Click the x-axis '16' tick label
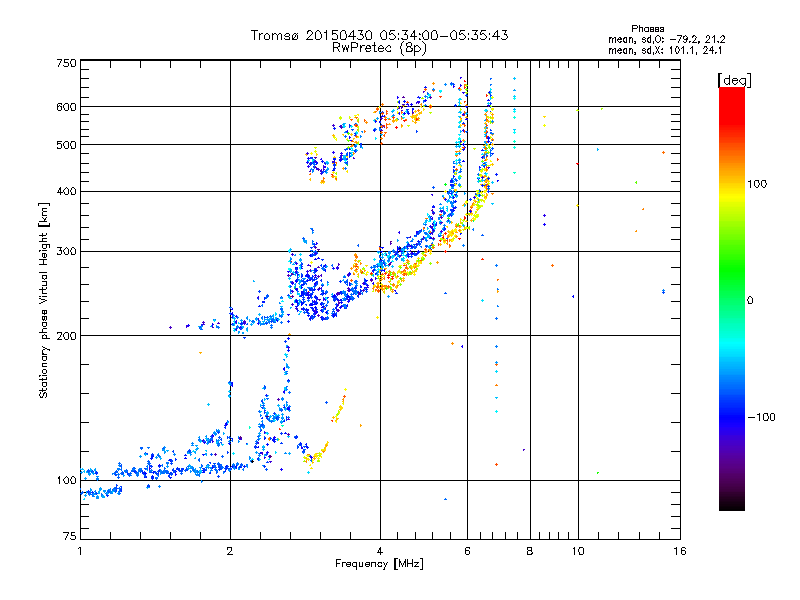 click(x=680, y=551)
